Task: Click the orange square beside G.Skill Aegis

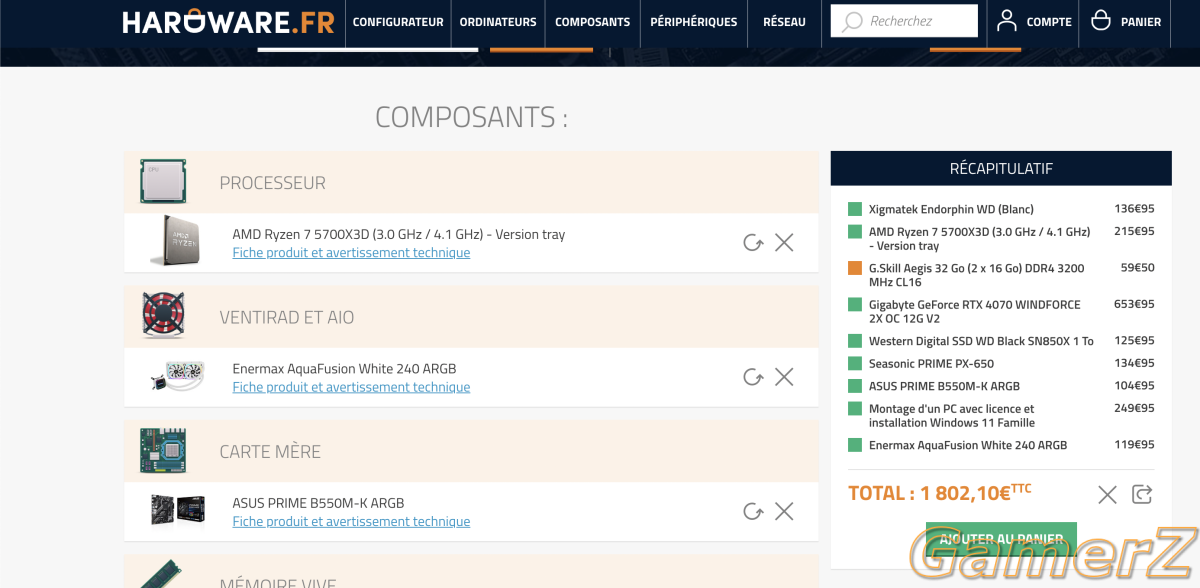Action: click(x=855, y=268)
